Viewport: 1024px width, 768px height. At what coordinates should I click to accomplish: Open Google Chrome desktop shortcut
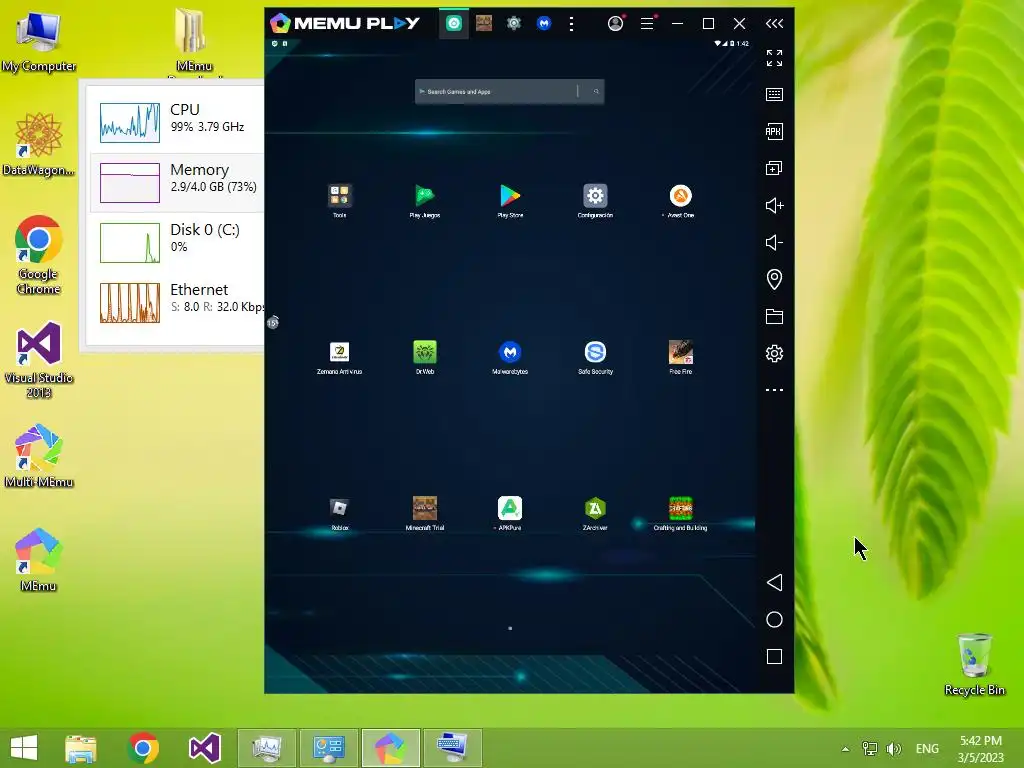[39, 255]
